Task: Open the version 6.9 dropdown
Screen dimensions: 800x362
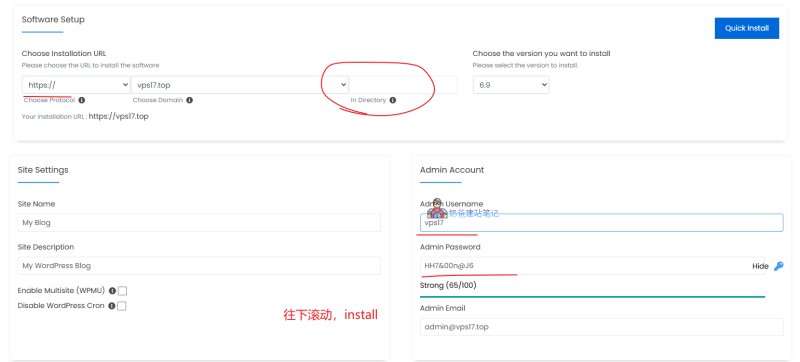Action: [511, 85]
